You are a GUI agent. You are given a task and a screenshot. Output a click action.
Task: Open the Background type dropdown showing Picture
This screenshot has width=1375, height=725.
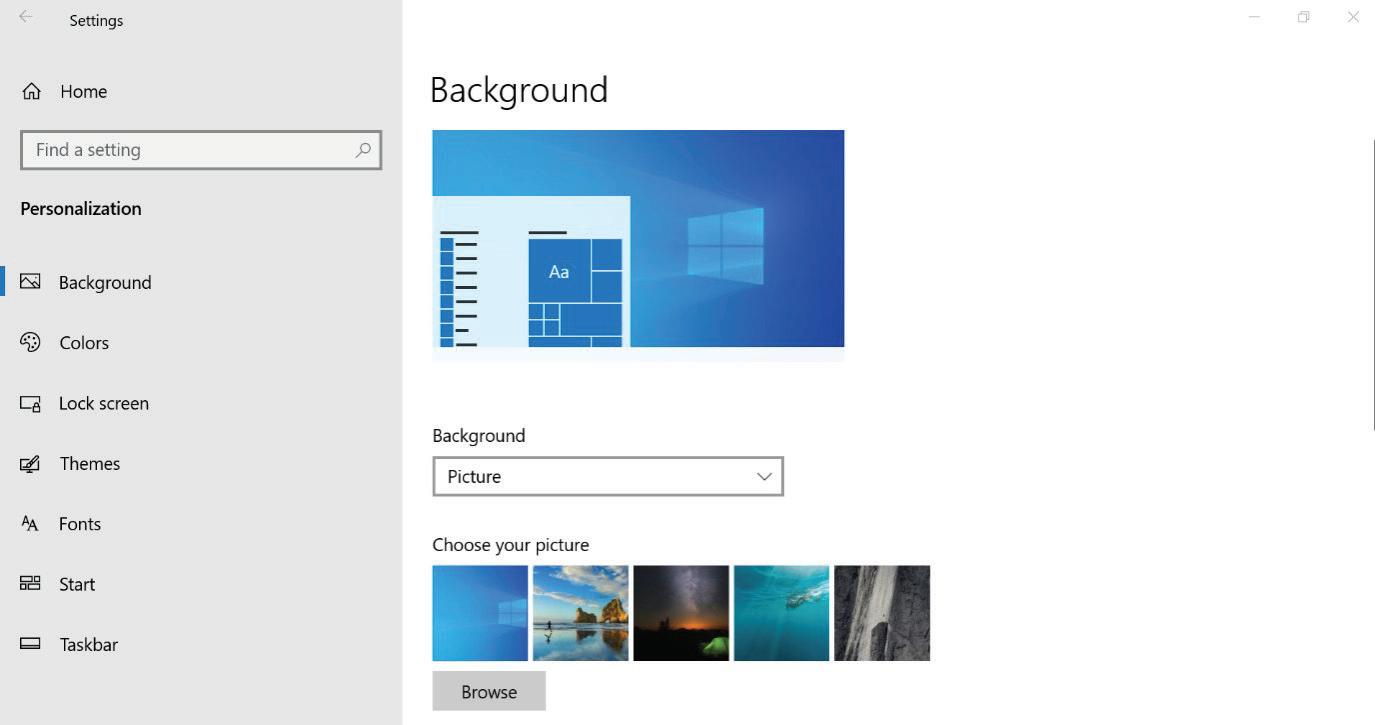(x=608, y=476)
